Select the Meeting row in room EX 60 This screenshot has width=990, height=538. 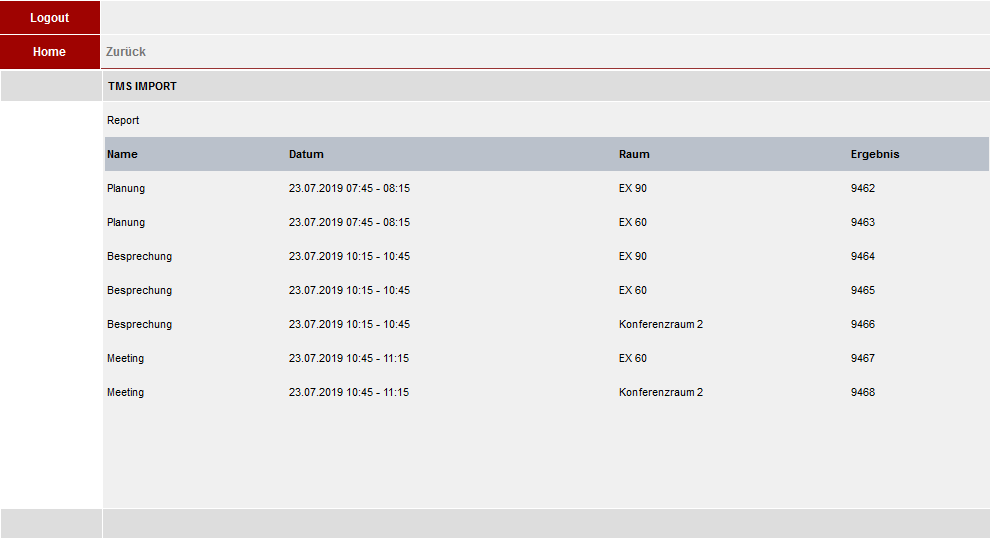tap(547, 359)
